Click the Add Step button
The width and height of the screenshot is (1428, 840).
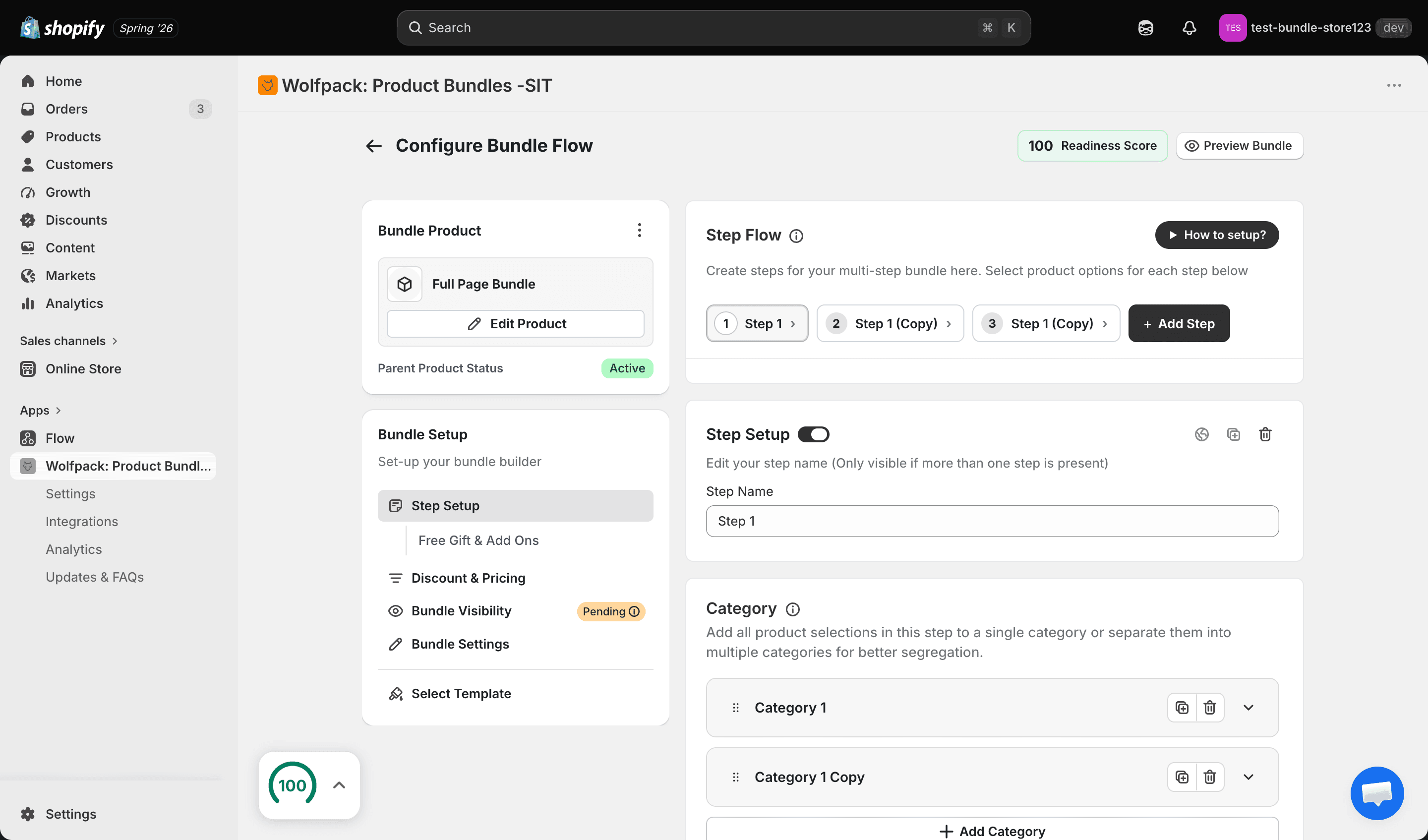tap(1179, 323)
